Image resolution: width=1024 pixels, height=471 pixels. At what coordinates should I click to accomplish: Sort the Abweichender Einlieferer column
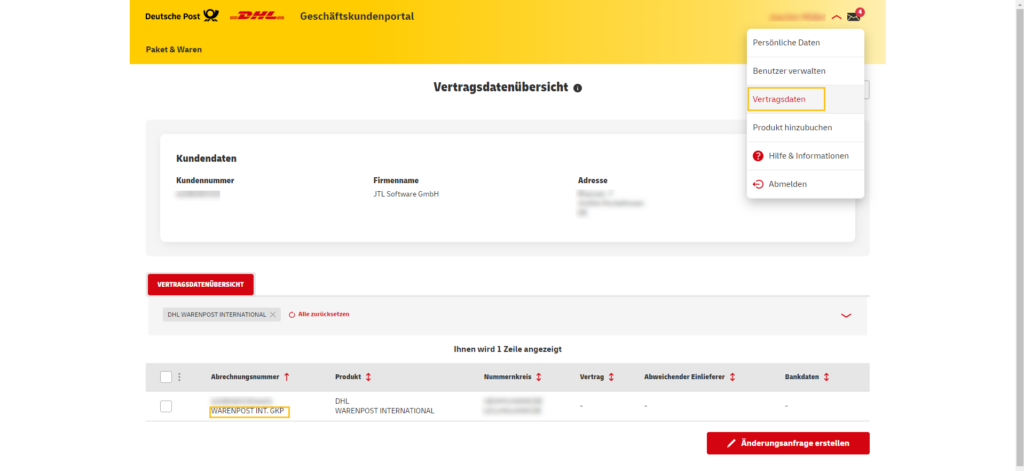(x=732, y=377)
